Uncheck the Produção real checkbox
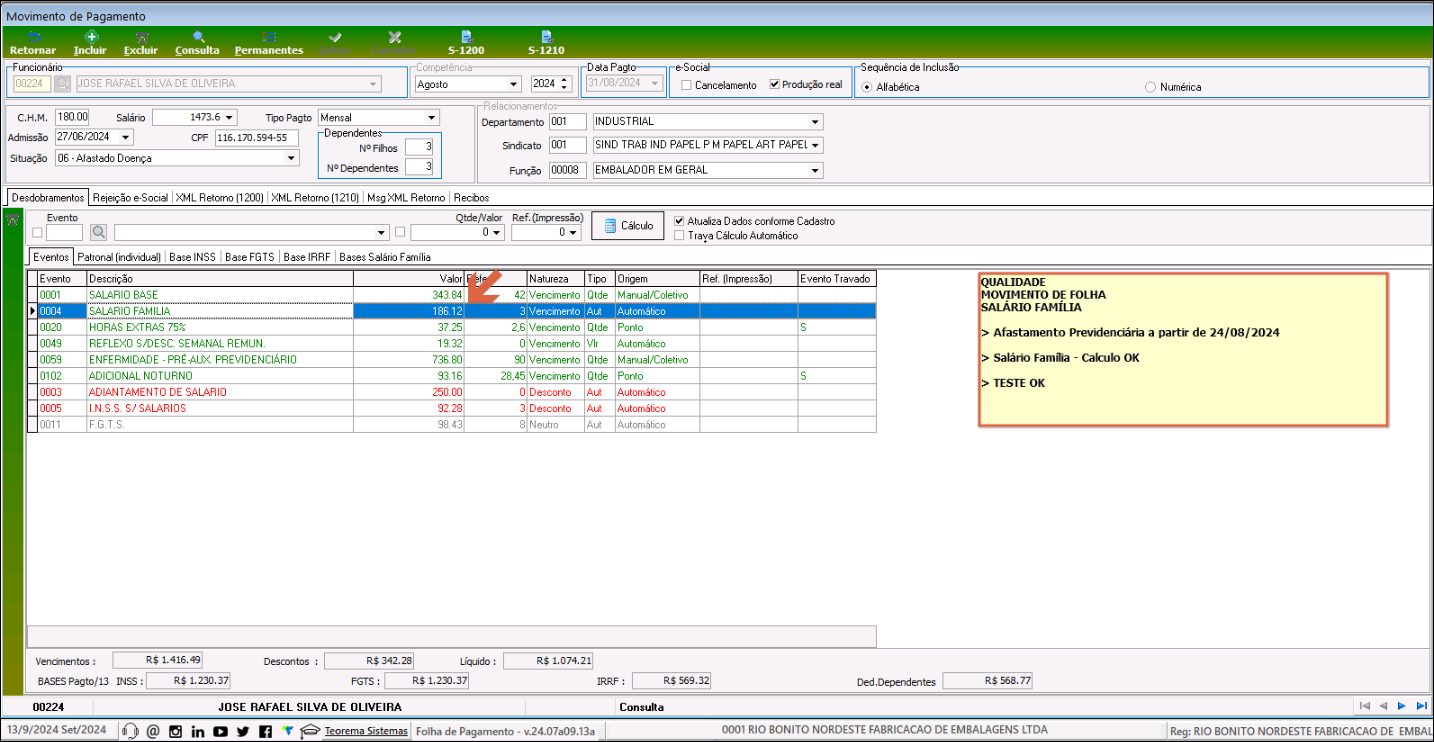Viewport: 1434px width, 742px height. pos(775,85)
